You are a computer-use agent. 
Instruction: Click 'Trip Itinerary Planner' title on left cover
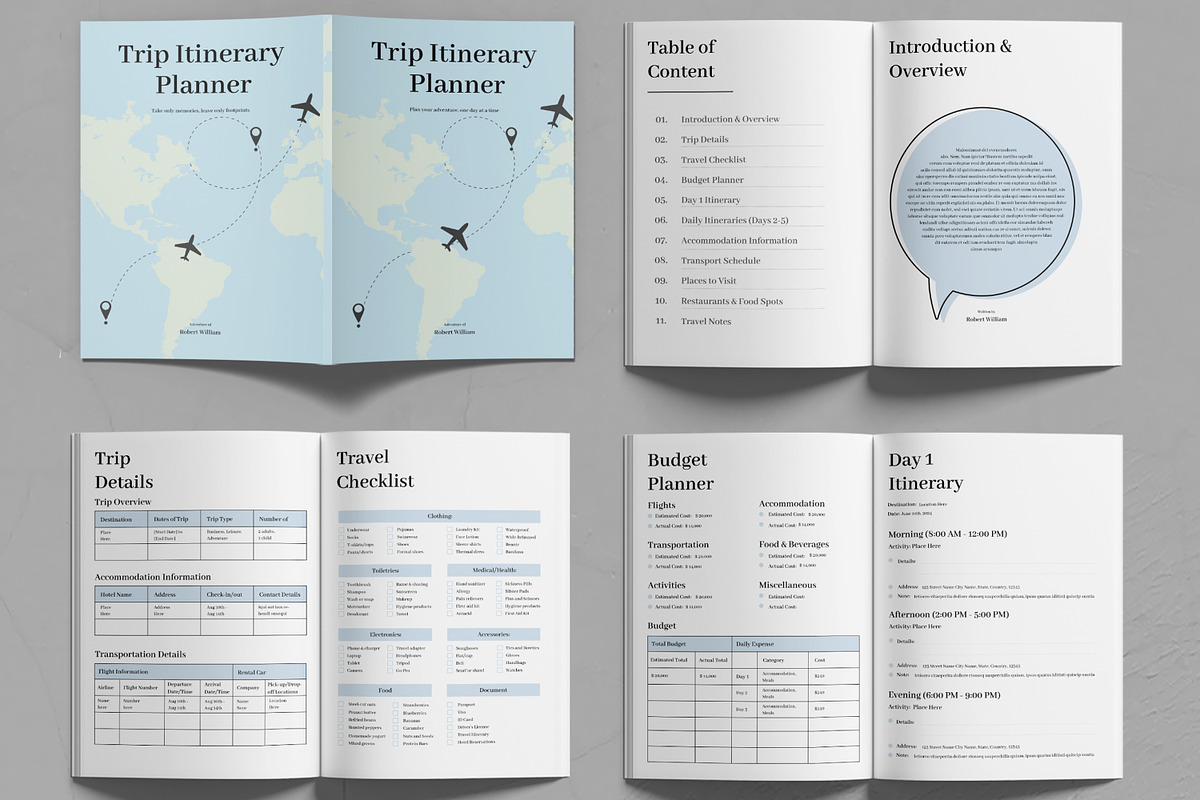(x=201, y=68)
